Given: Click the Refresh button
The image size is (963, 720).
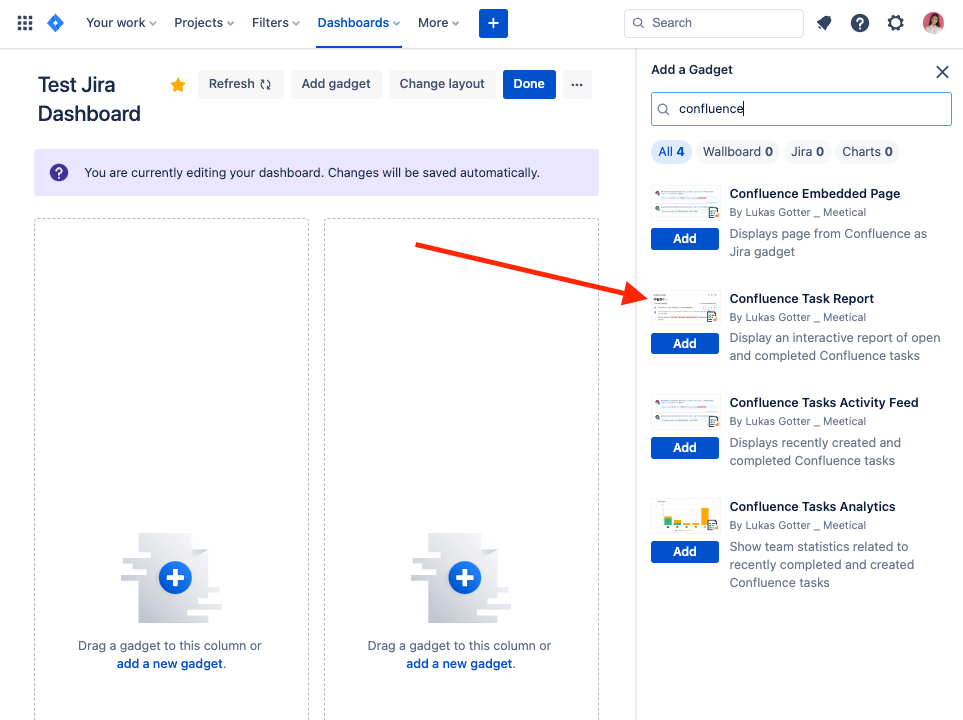Looking at the screenshot, I should coord(240,84).
